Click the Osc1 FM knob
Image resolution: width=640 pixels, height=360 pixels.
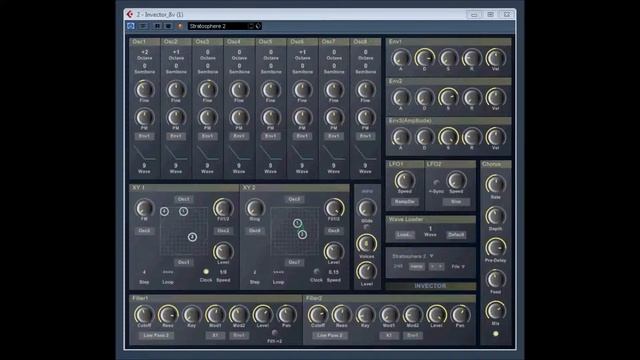click(144, 117)
